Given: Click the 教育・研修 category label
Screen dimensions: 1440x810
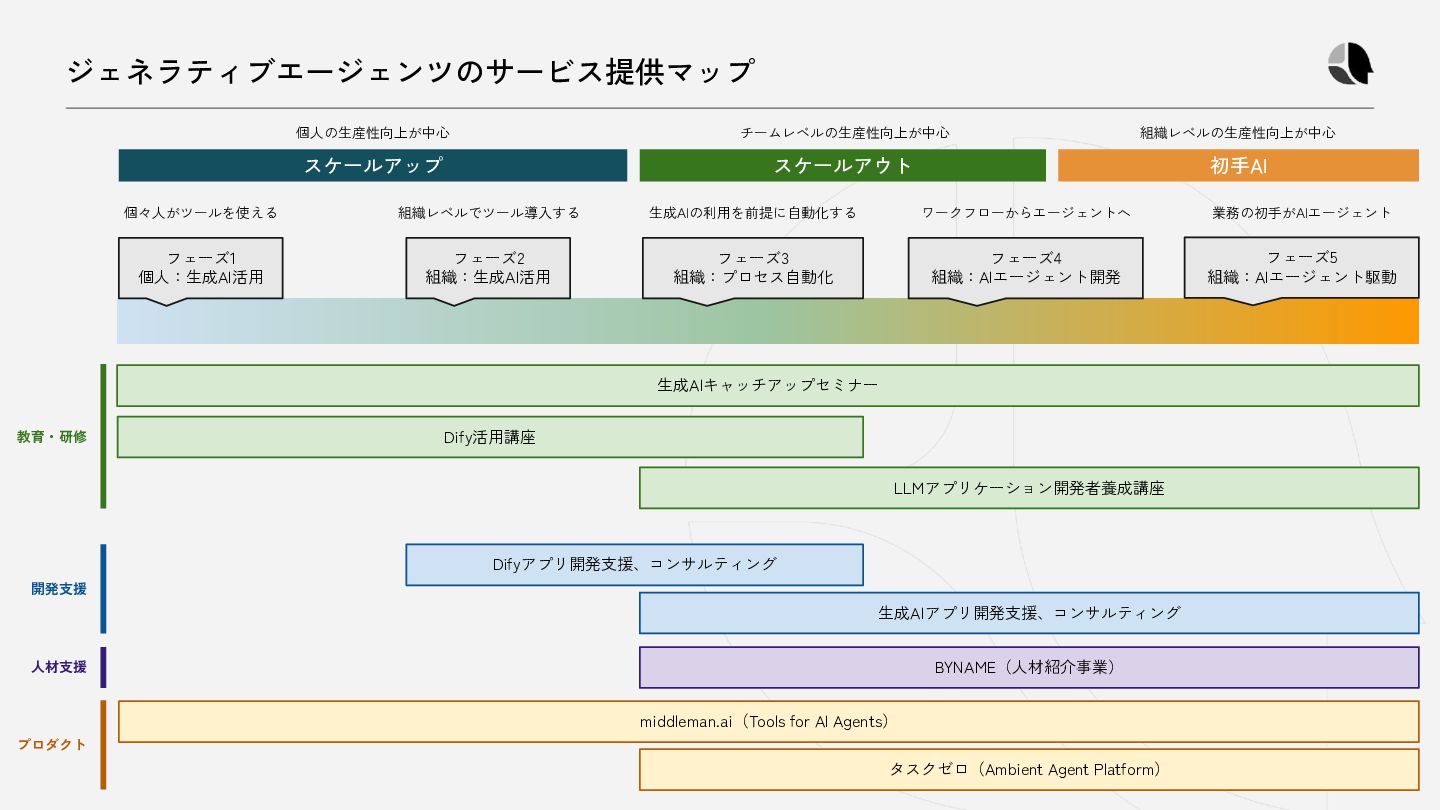Looking at the screenshot, I should (52, 437).
